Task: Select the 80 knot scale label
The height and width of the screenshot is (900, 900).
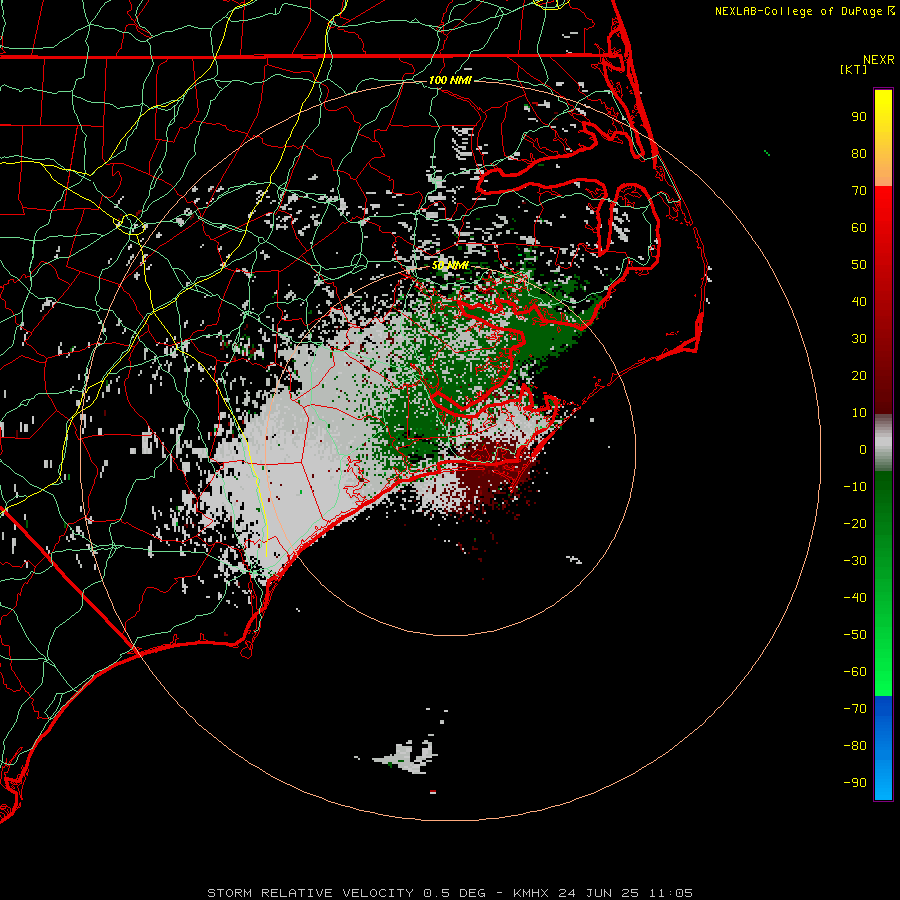Action: point(859,154)
